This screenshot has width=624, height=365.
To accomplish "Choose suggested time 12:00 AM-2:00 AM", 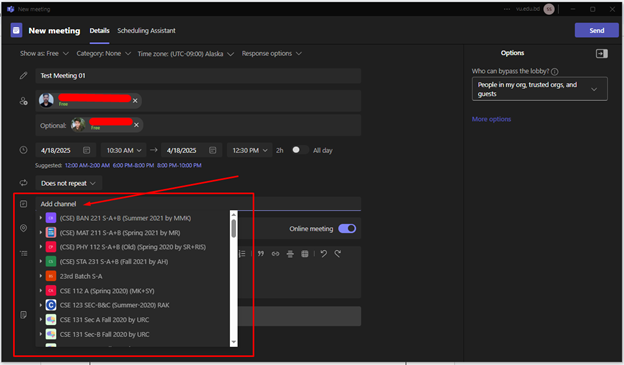I will pos(87,165).
